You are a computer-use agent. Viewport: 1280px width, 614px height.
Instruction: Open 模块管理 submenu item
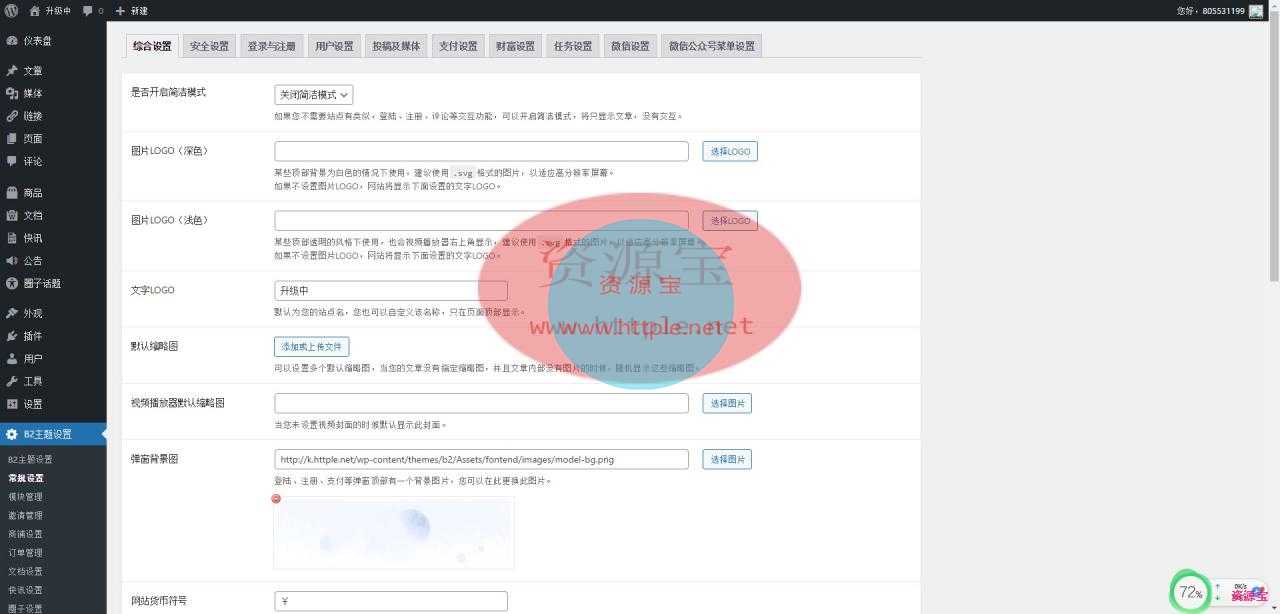tap(26, 496)
